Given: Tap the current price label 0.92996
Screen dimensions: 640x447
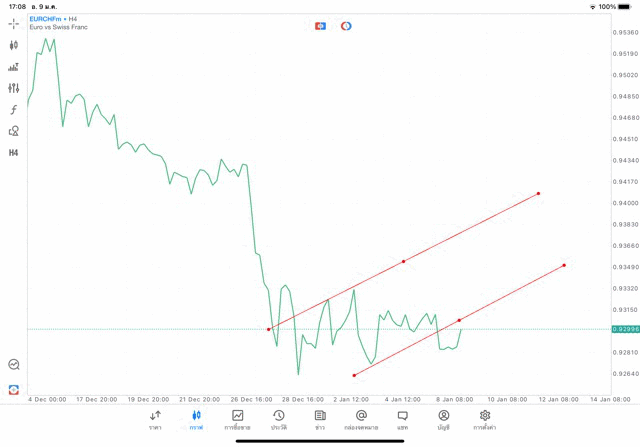Looking at the screenshot, I should (624, 329).
